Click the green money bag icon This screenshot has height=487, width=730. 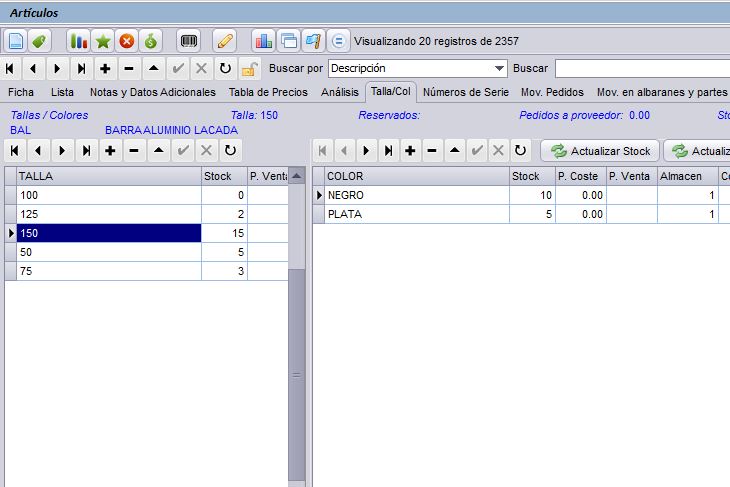coord(150,41)
